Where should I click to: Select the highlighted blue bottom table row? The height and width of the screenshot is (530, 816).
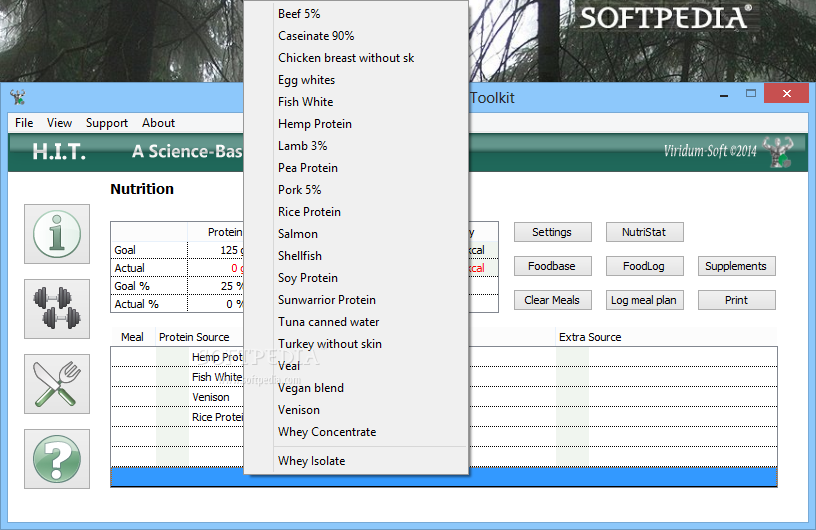(x=444, y=477)
